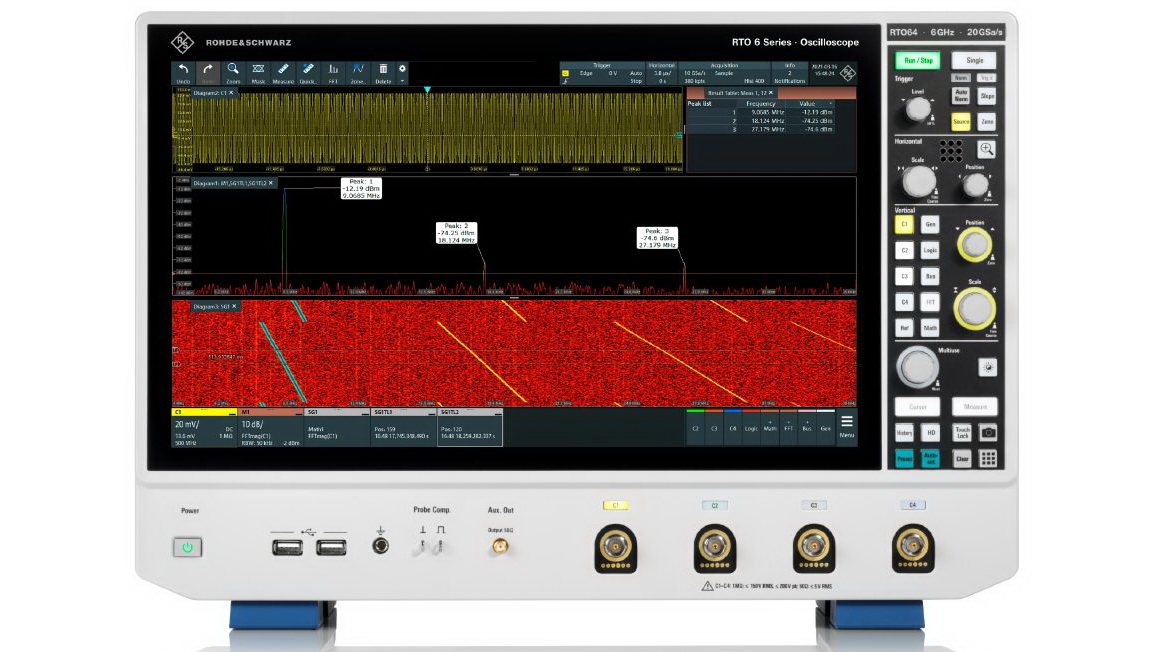Screen dimensions: 1159x652
Task: Select peak row 18.124 MHz
Action: [761, 120]
